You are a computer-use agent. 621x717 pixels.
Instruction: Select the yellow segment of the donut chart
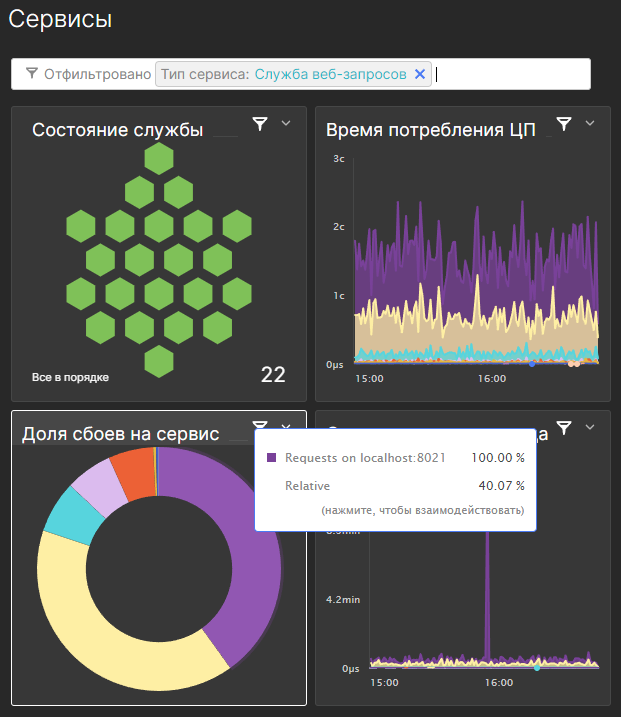tap(110, 640)
